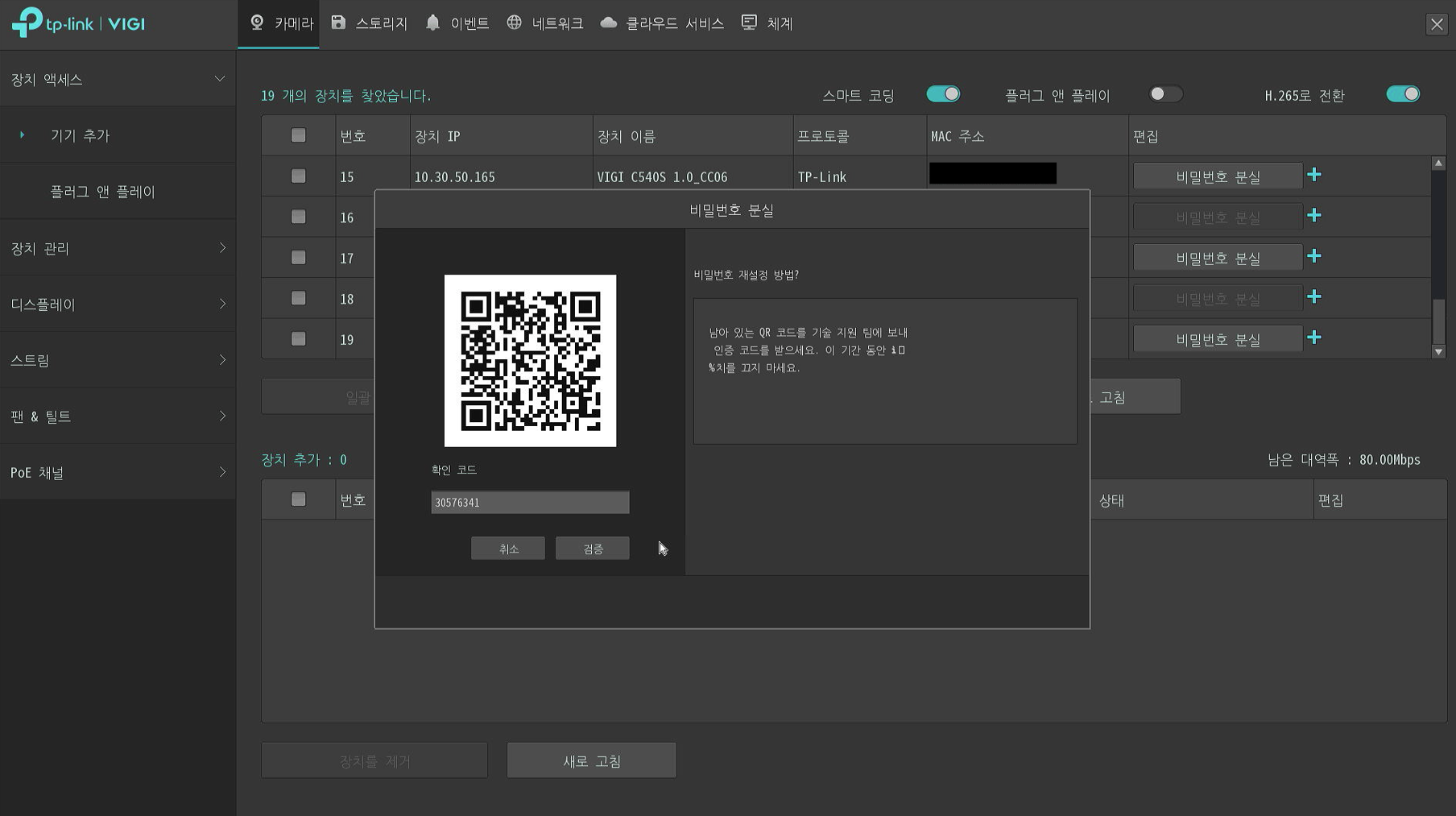Expand 스트림 sidebar section
Viewport: 1456px width, 816px height.
click(118, 360)
